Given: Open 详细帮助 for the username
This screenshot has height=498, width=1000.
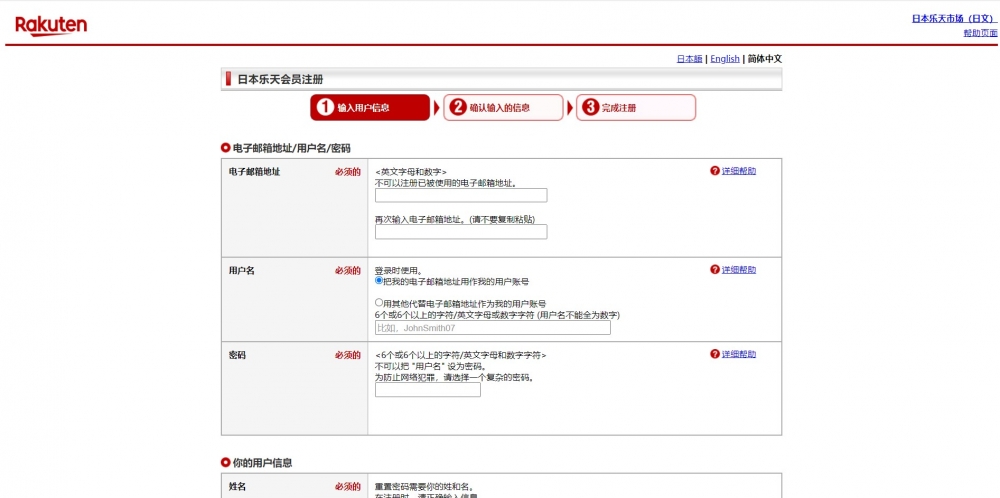Looking at the screenshot, I should [739, 270].
